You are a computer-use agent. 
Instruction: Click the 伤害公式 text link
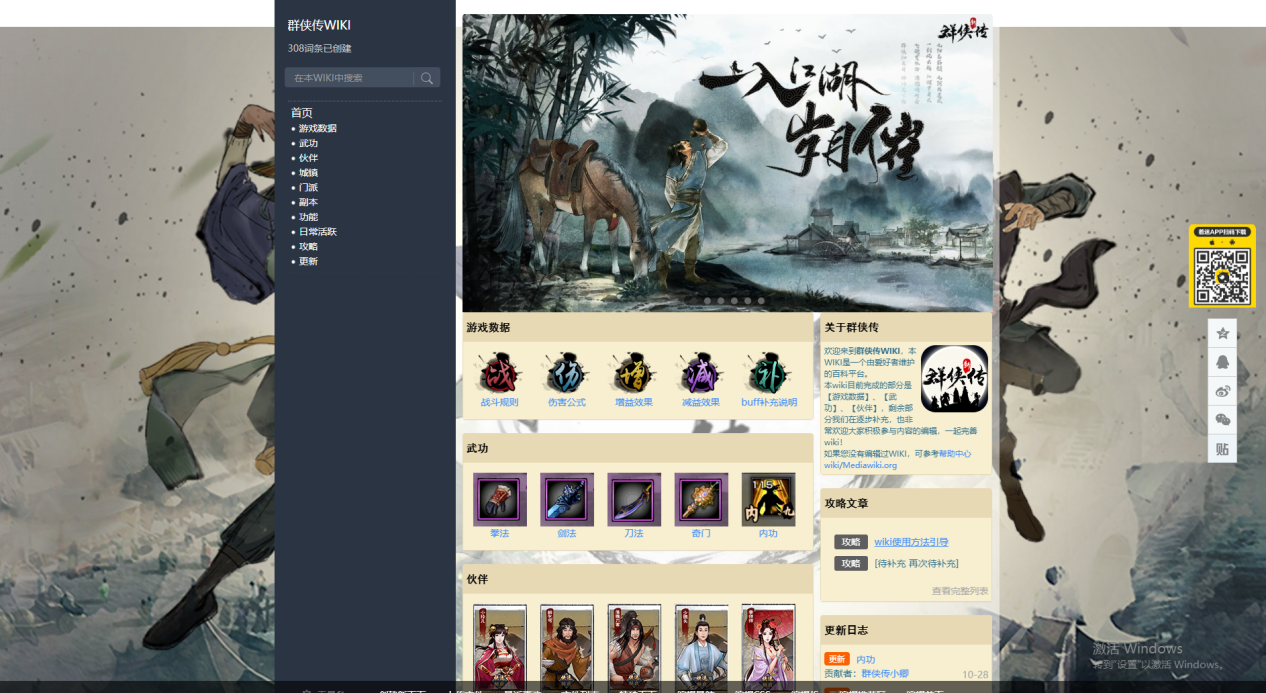coord(566,403)
